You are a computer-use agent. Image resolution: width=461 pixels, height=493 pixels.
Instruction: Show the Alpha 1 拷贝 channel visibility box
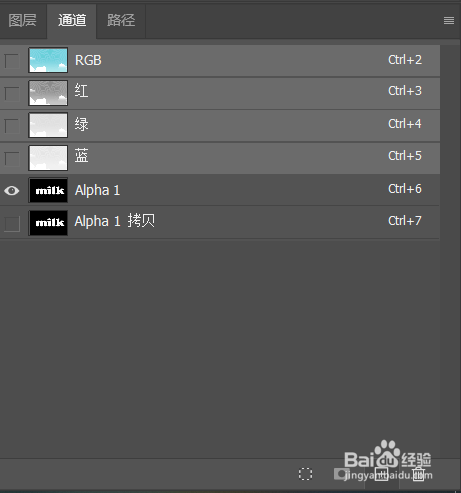[12, 224]
